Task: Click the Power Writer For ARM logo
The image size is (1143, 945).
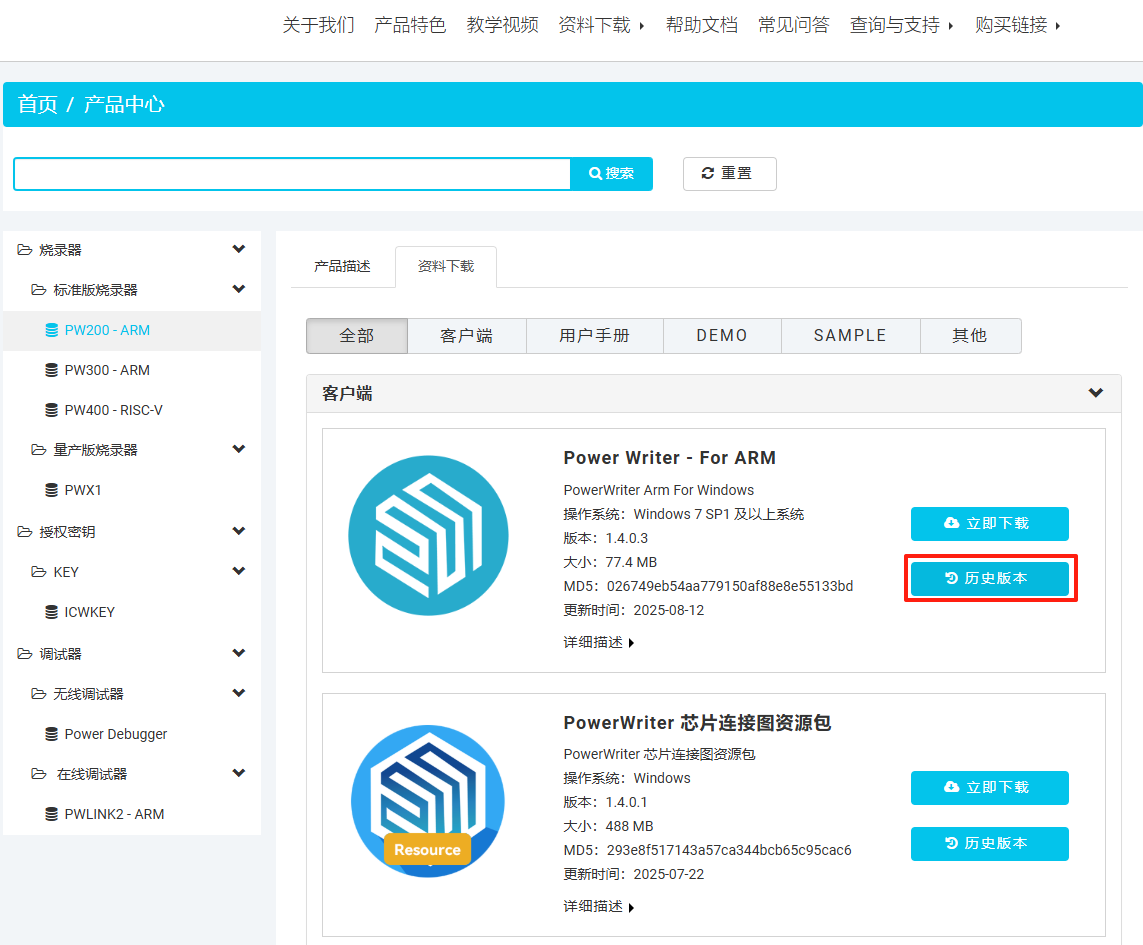Action: pos(428,536)
